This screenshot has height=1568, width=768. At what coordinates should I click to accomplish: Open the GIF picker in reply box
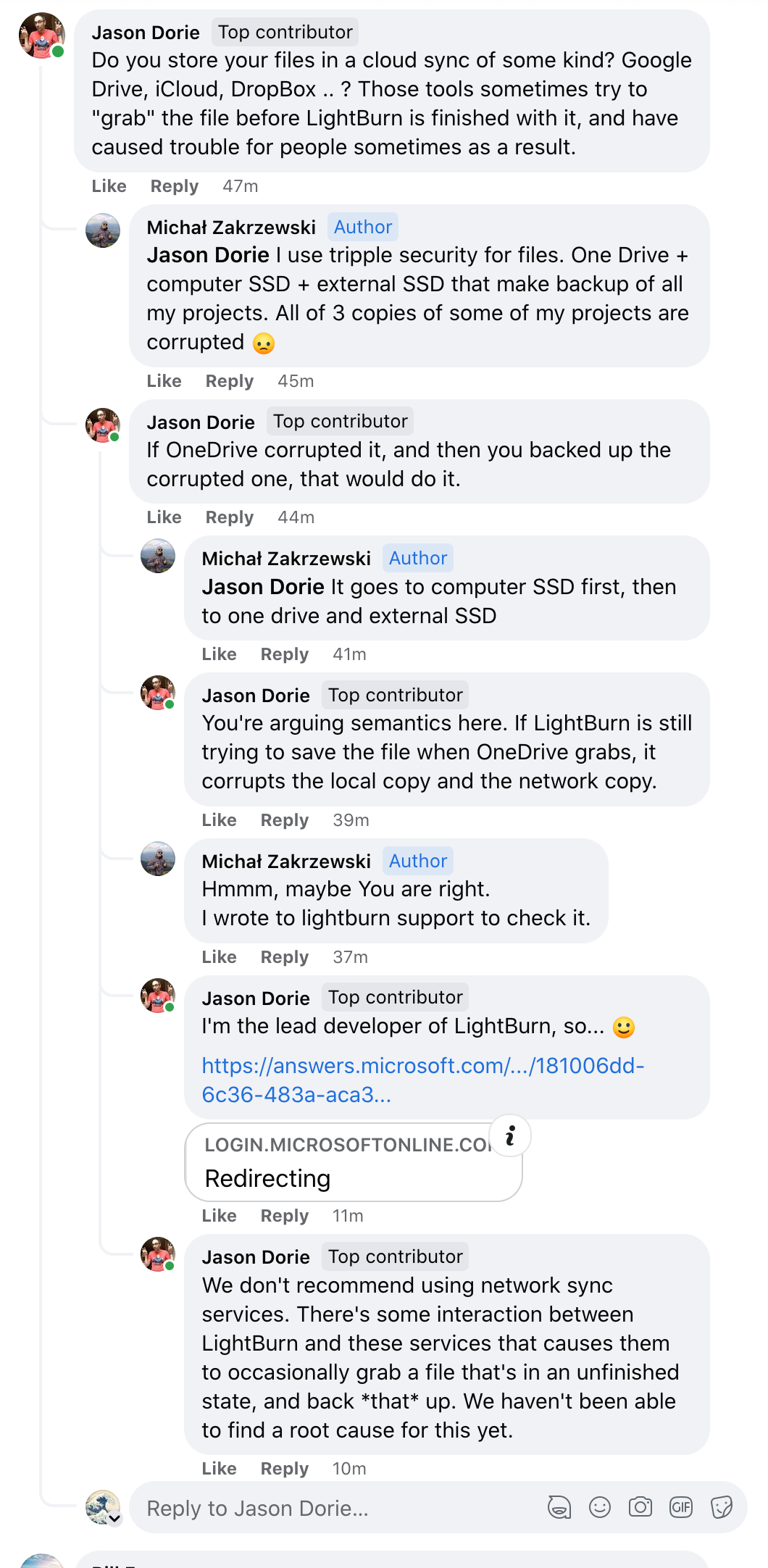point(681,1507)
